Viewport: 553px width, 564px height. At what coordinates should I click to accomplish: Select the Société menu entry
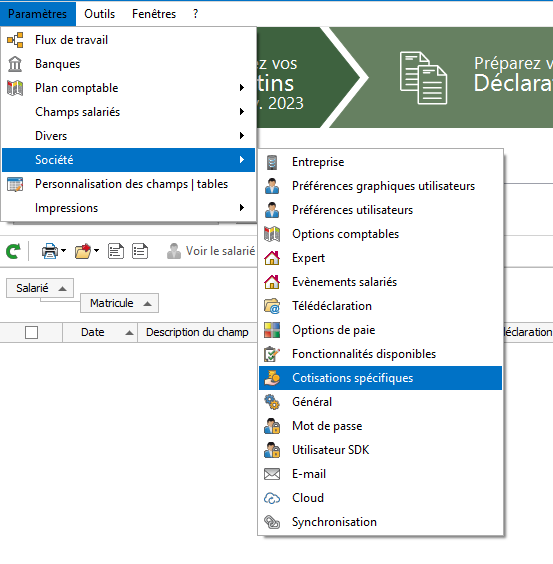click(x=128, y=160)
